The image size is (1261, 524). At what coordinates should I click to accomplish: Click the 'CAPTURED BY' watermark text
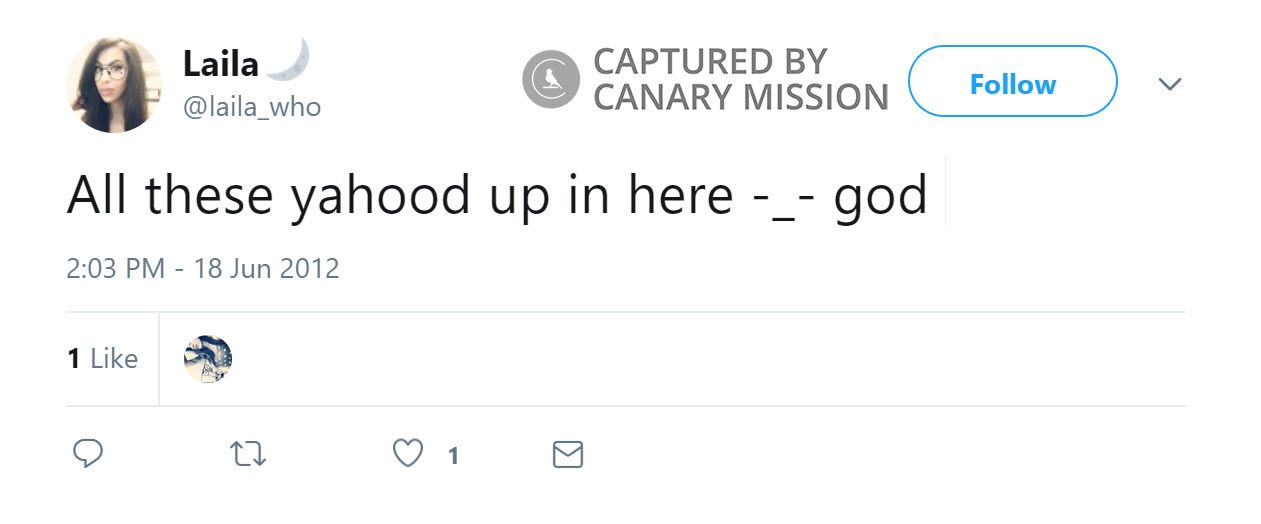point(710,62)
